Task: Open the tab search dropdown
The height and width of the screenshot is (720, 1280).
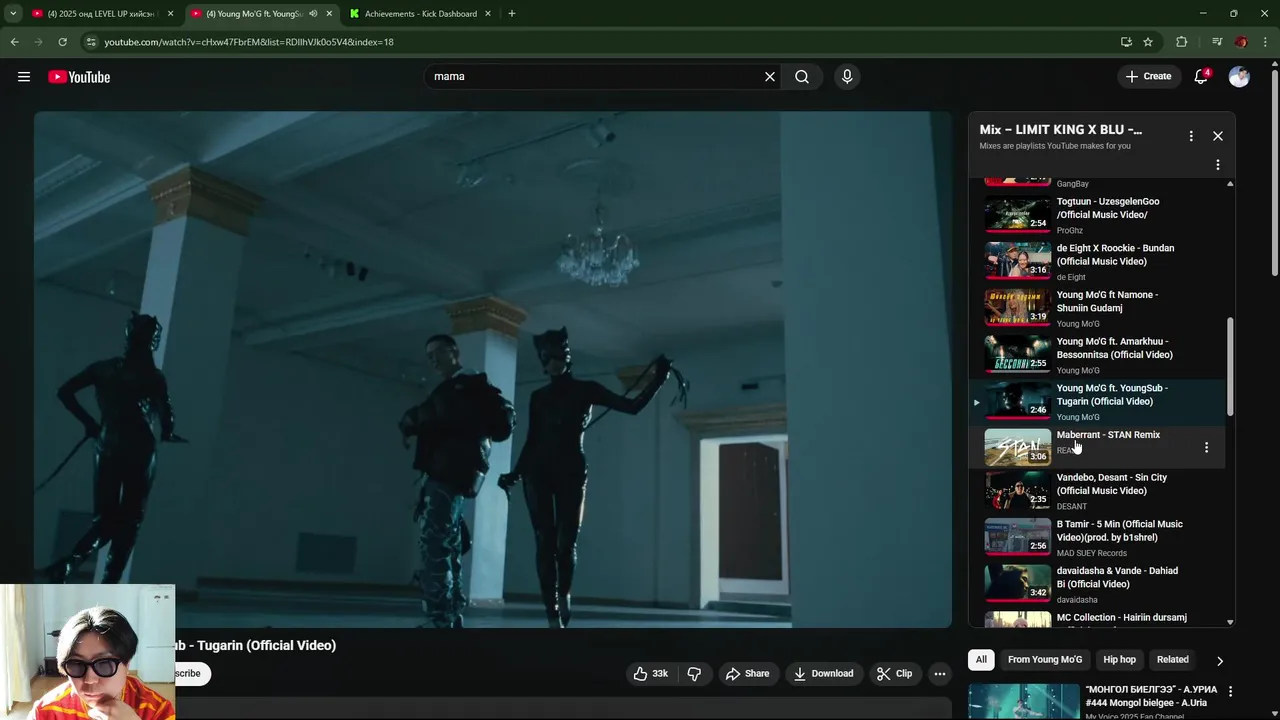Action: [13, 14]
